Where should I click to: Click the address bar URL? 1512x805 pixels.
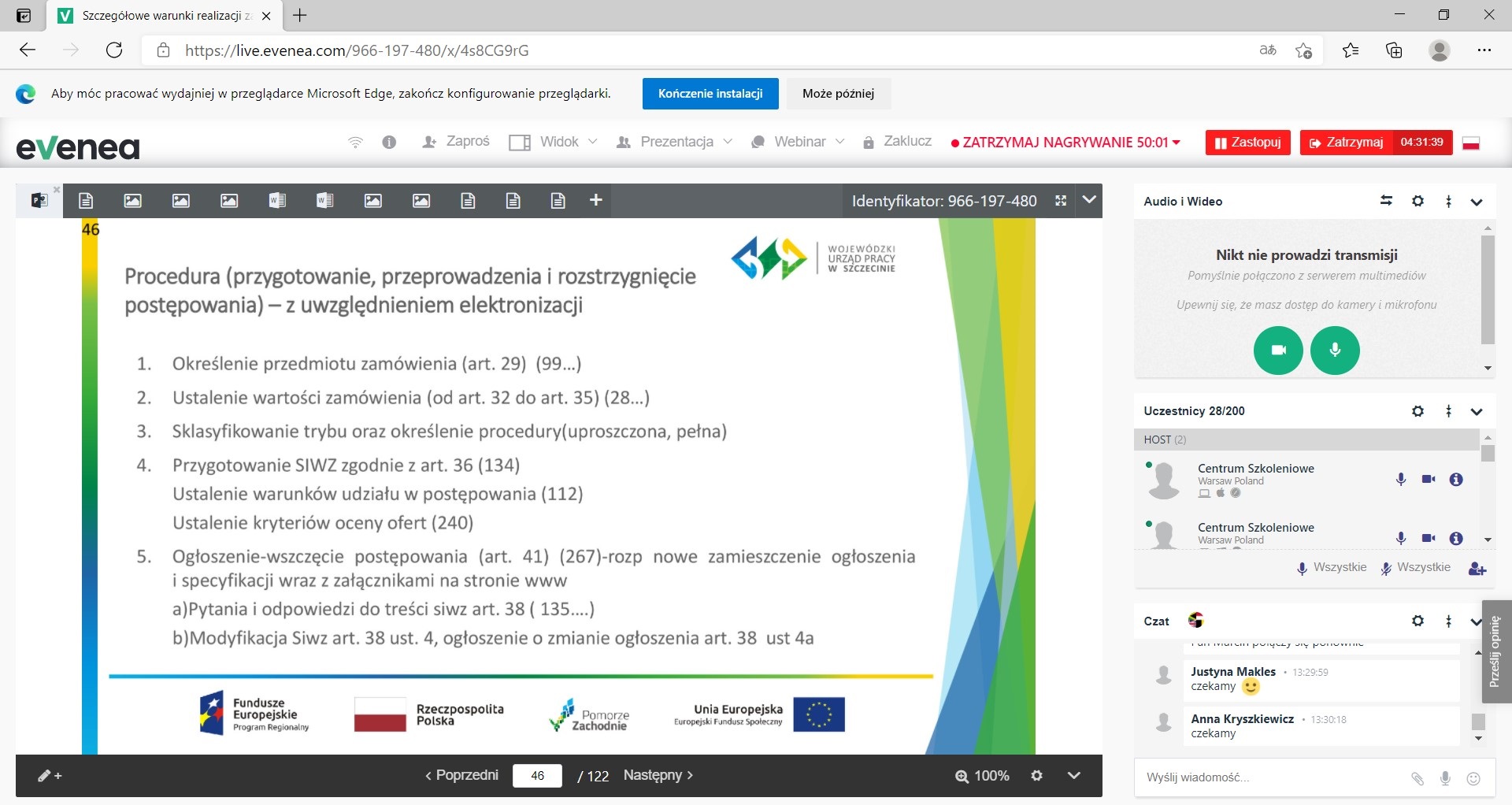click(x=357, y=50)
